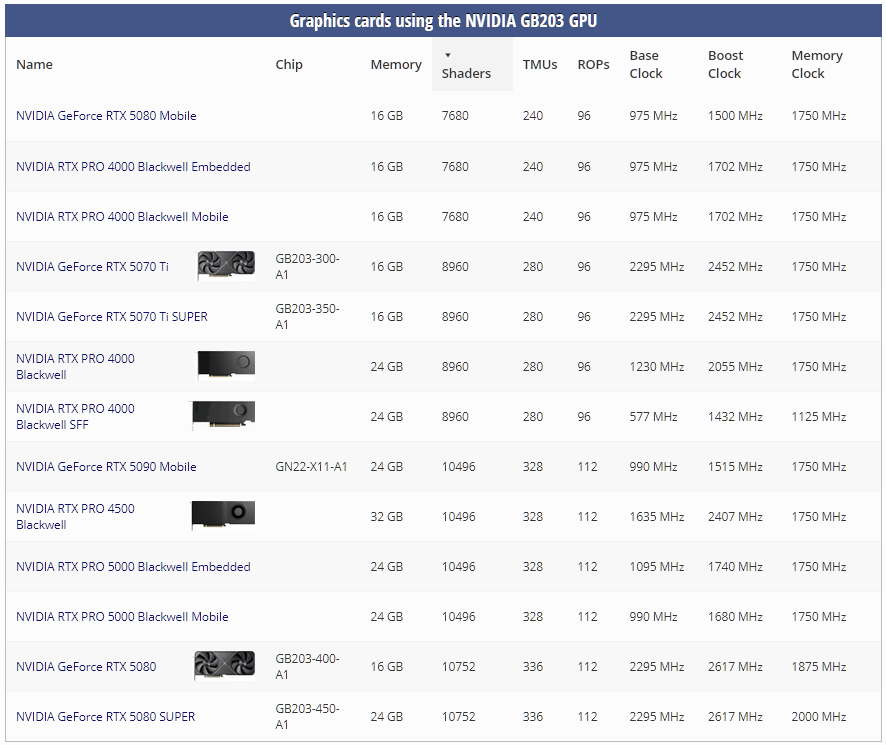Sort table by TMUs column header
Image resolution: width=886 pixels, height=745 pixels.
[x=540, y=64]
